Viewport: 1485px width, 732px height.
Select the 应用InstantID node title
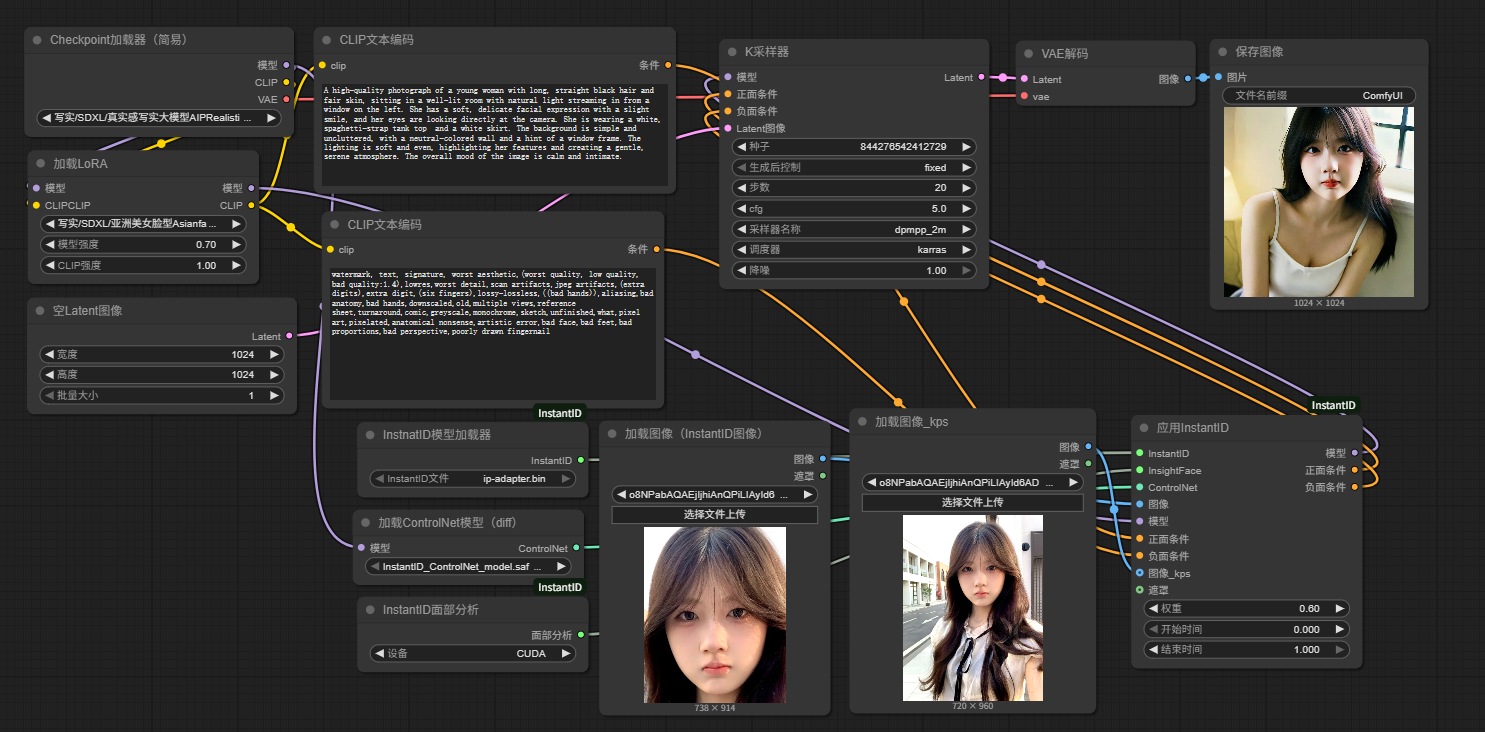(1193, 428)
